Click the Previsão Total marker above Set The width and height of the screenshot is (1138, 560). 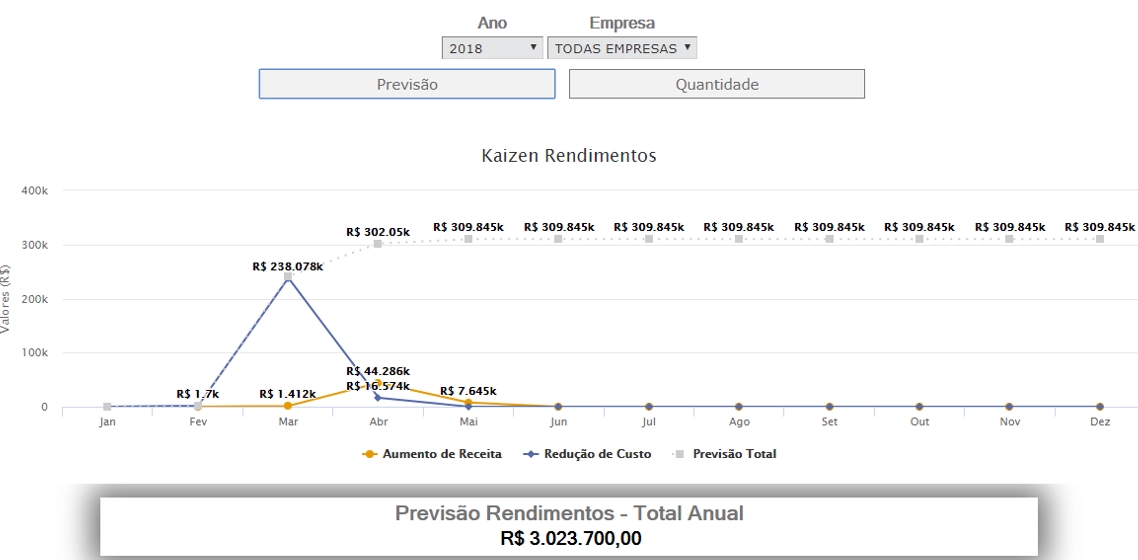[830, 239]
